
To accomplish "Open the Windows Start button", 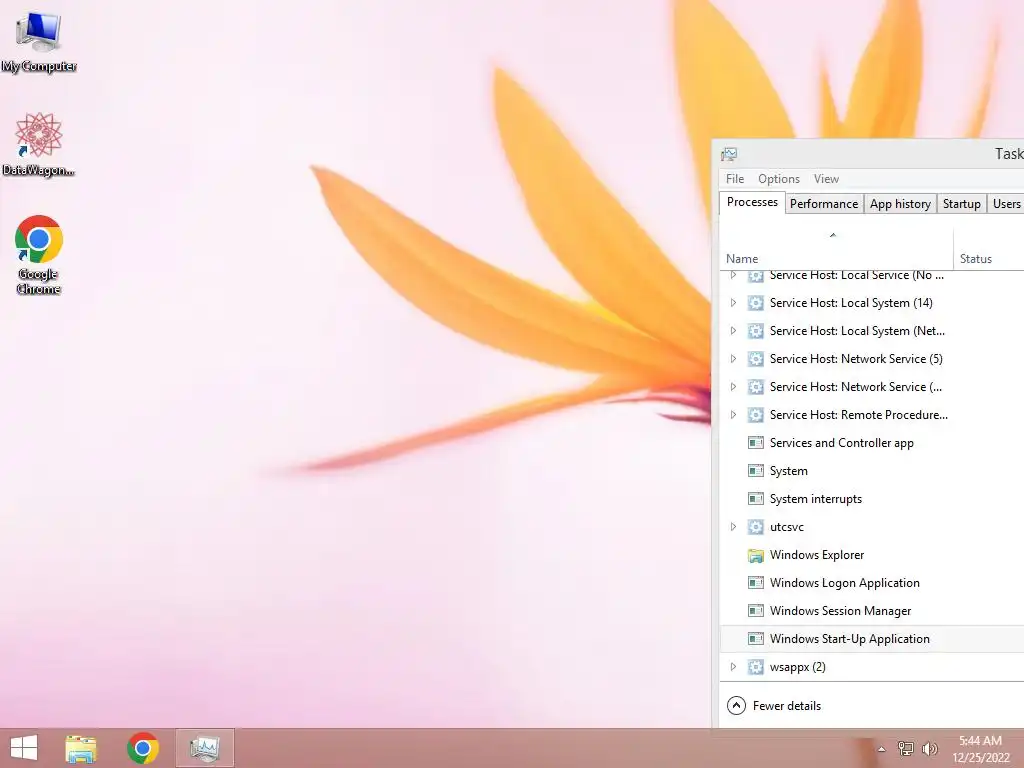I will 24,748.
